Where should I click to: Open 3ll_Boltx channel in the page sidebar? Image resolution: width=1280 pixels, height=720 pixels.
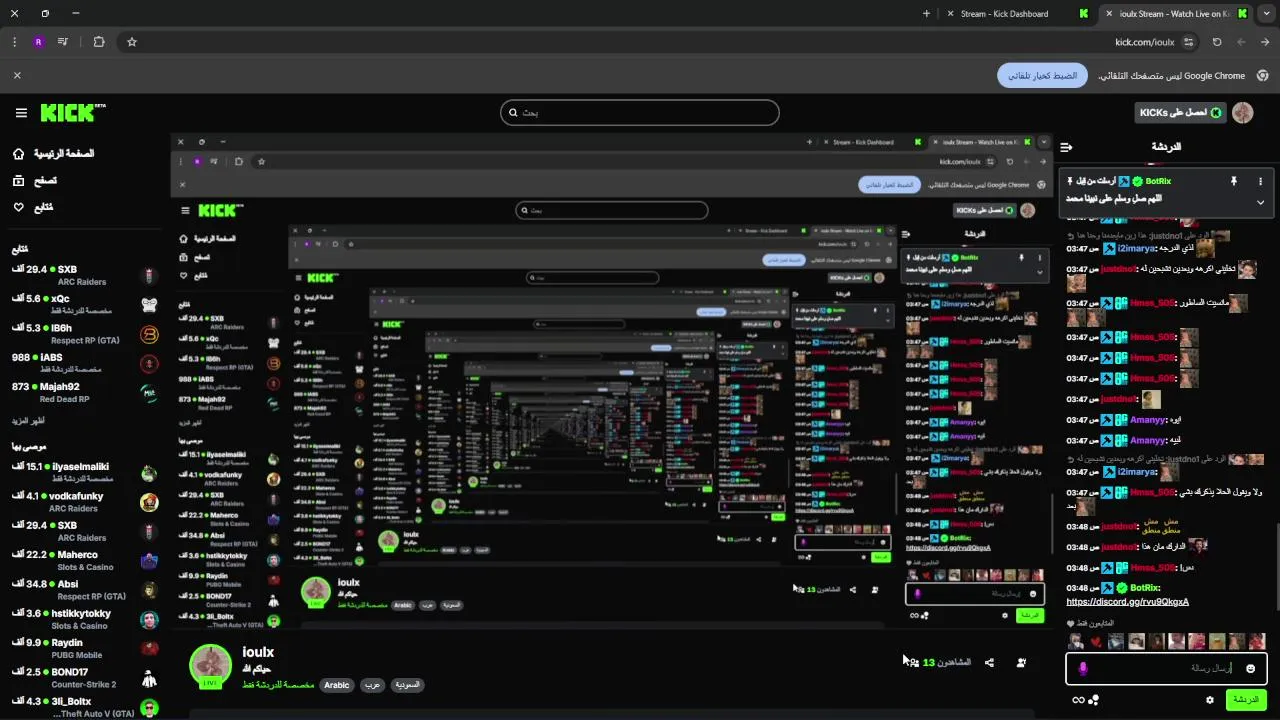tap(85, 707)
